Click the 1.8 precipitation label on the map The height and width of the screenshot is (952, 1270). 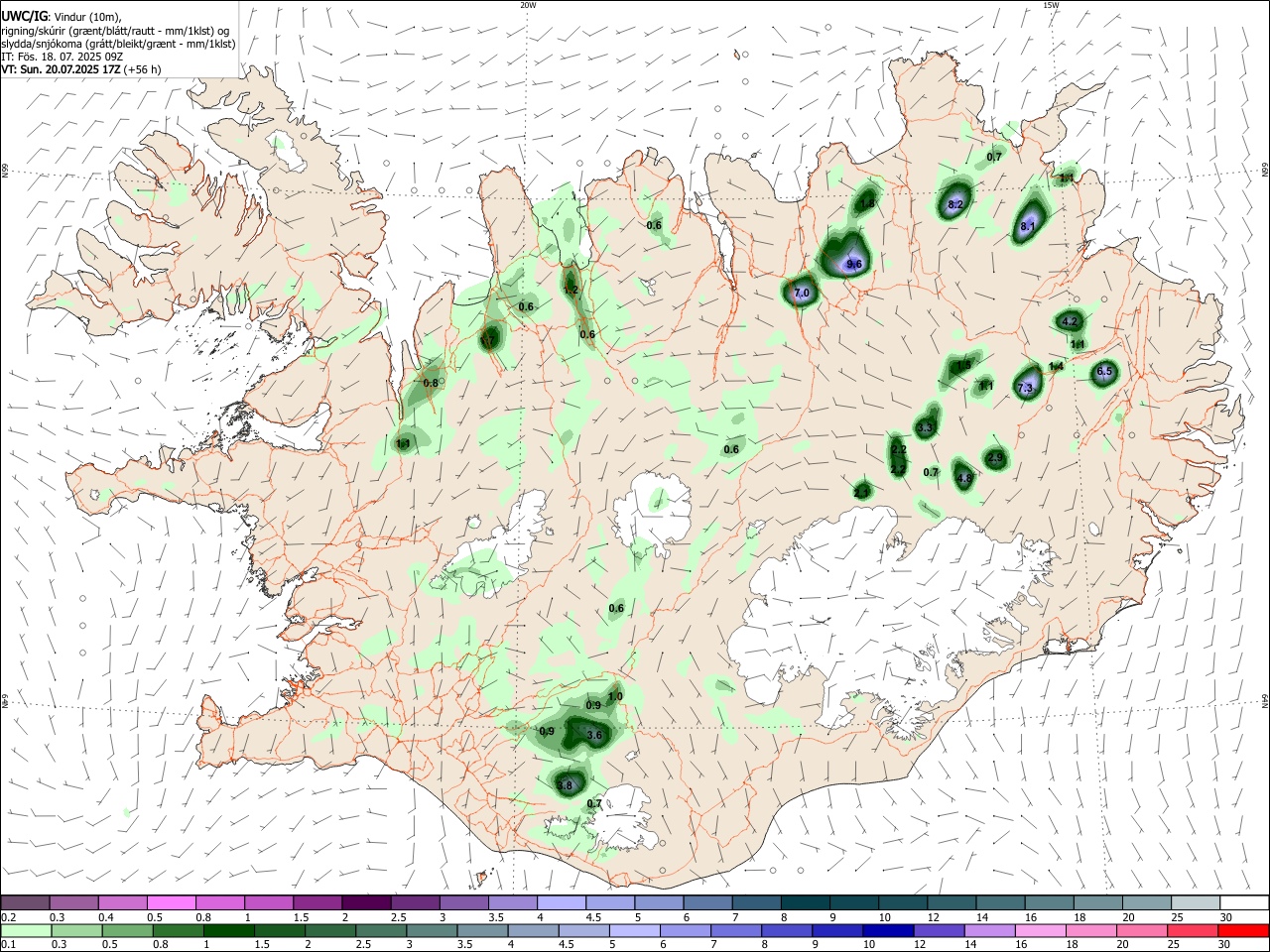(867, 203)
